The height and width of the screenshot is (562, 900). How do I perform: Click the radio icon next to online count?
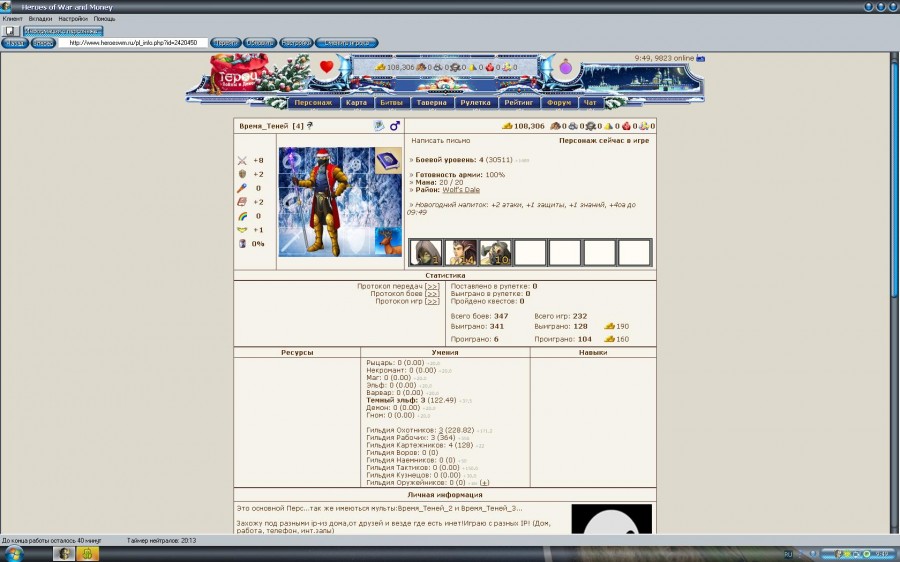coord(700,59)
